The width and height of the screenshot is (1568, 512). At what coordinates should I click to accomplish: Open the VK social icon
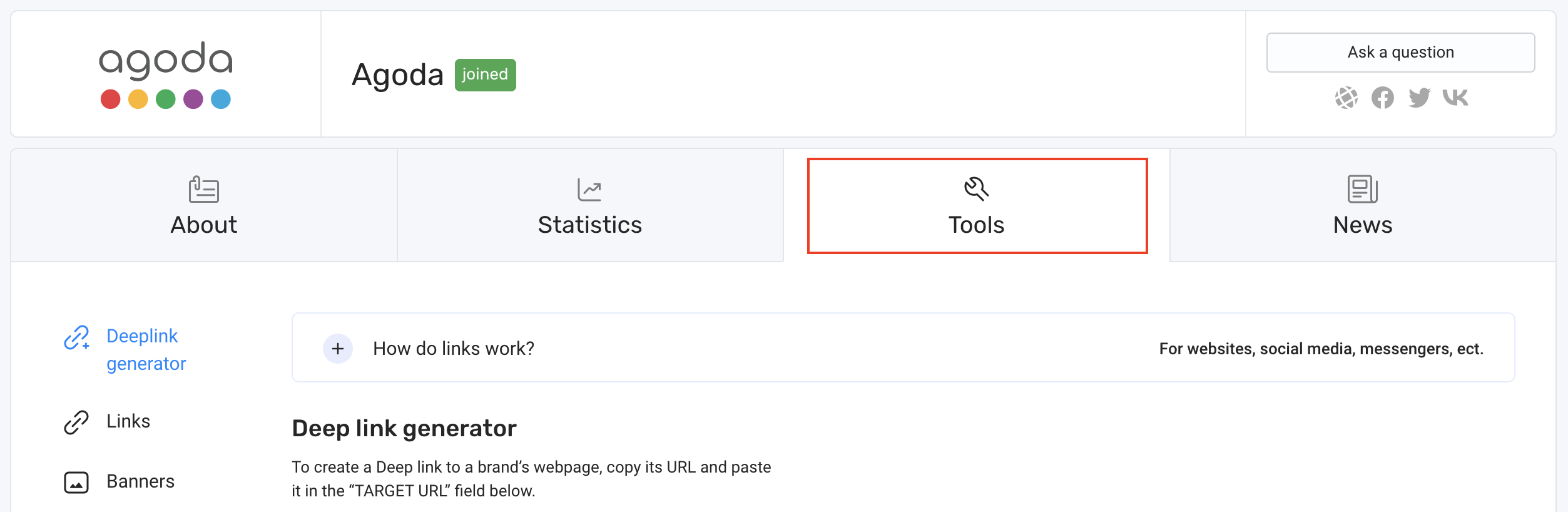pos(1455,97)
